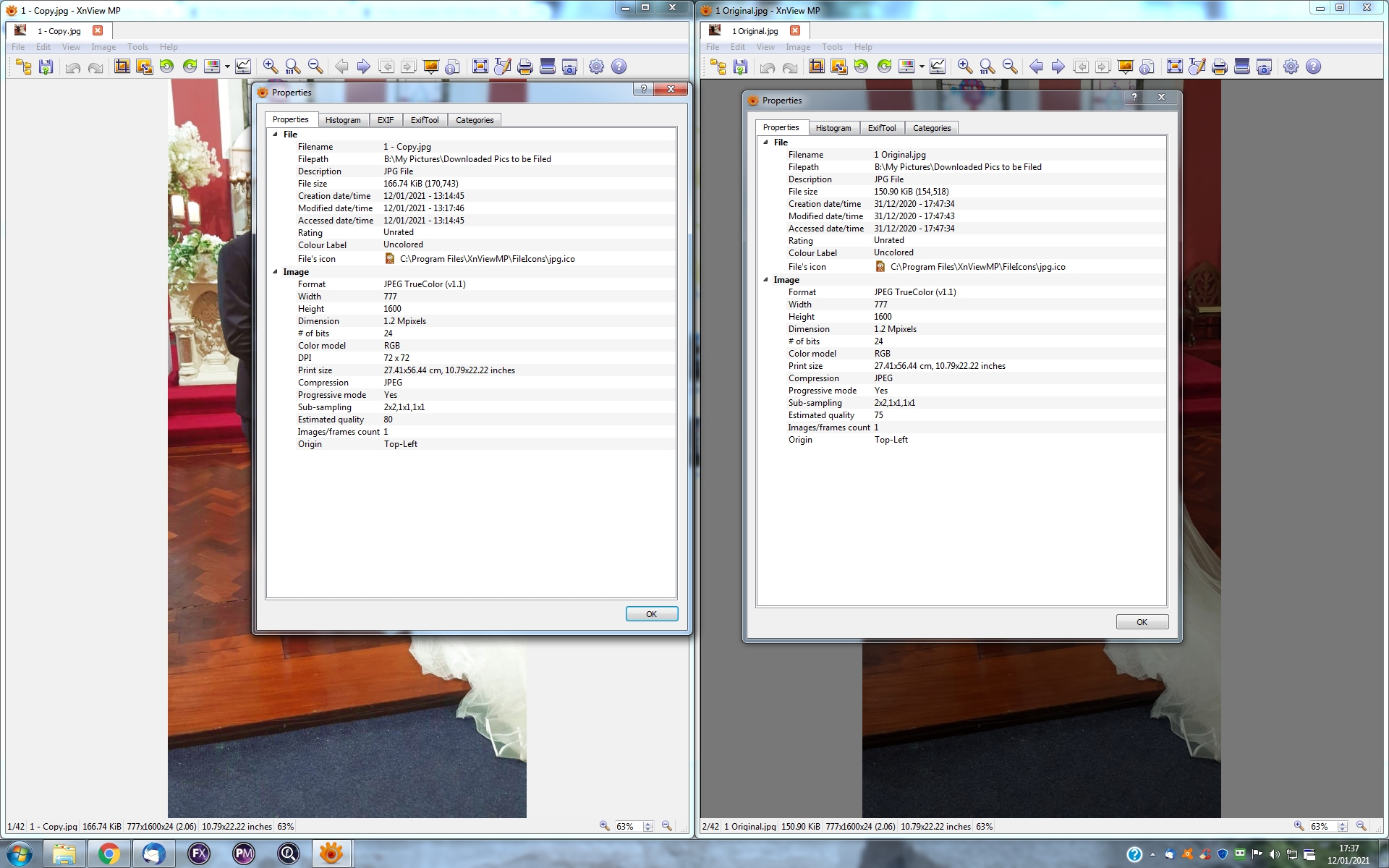Click the fullscreen icon in Copy.jpg window
1389x868 pixels.
click(x=480, y=67)
